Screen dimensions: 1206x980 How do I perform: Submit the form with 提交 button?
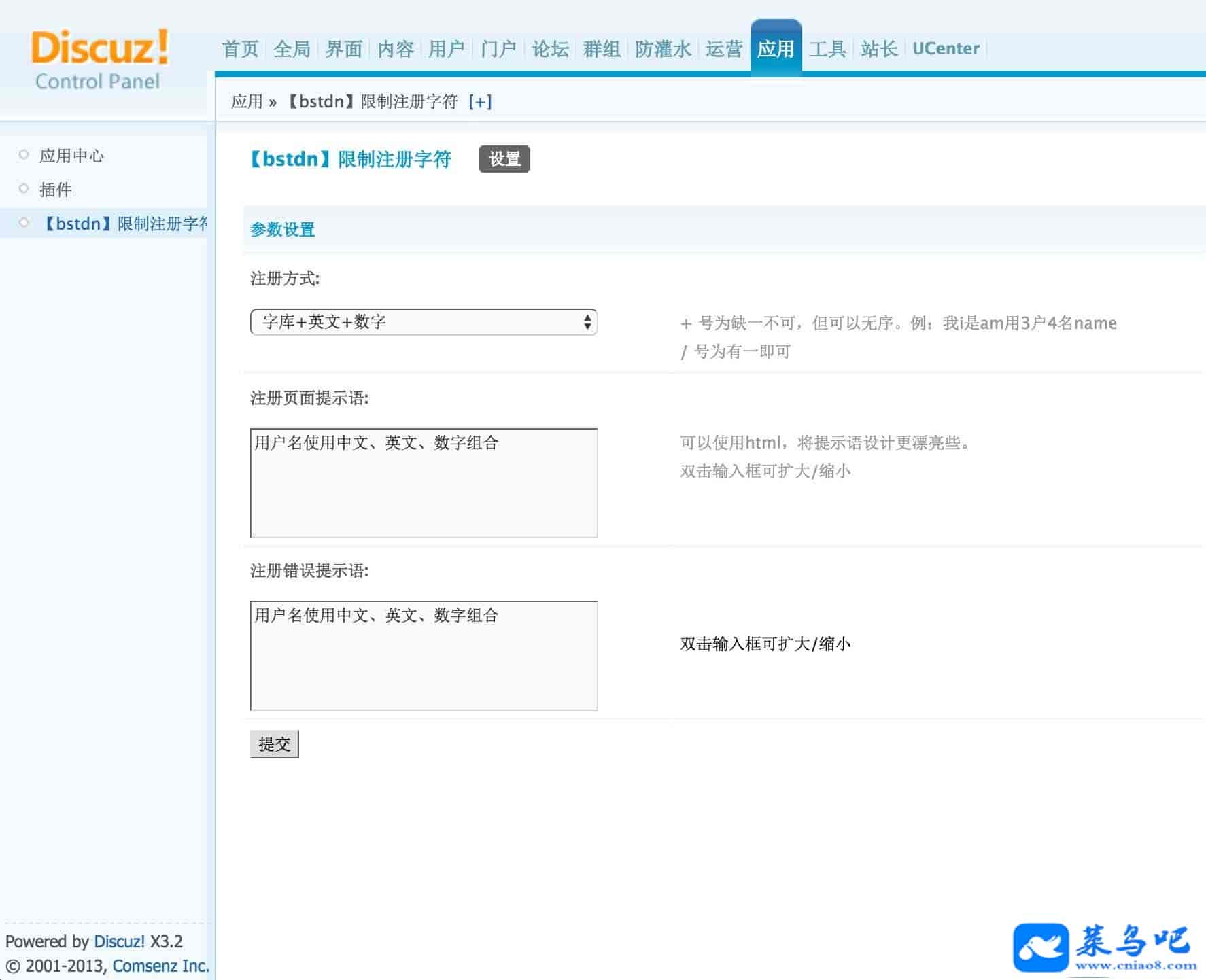click(274, 744)
